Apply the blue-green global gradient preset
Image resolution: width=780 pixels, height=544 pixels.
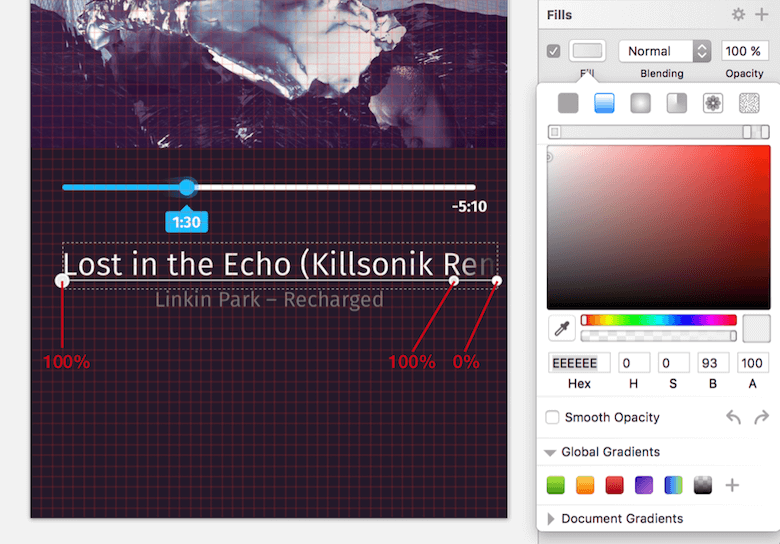673,485
